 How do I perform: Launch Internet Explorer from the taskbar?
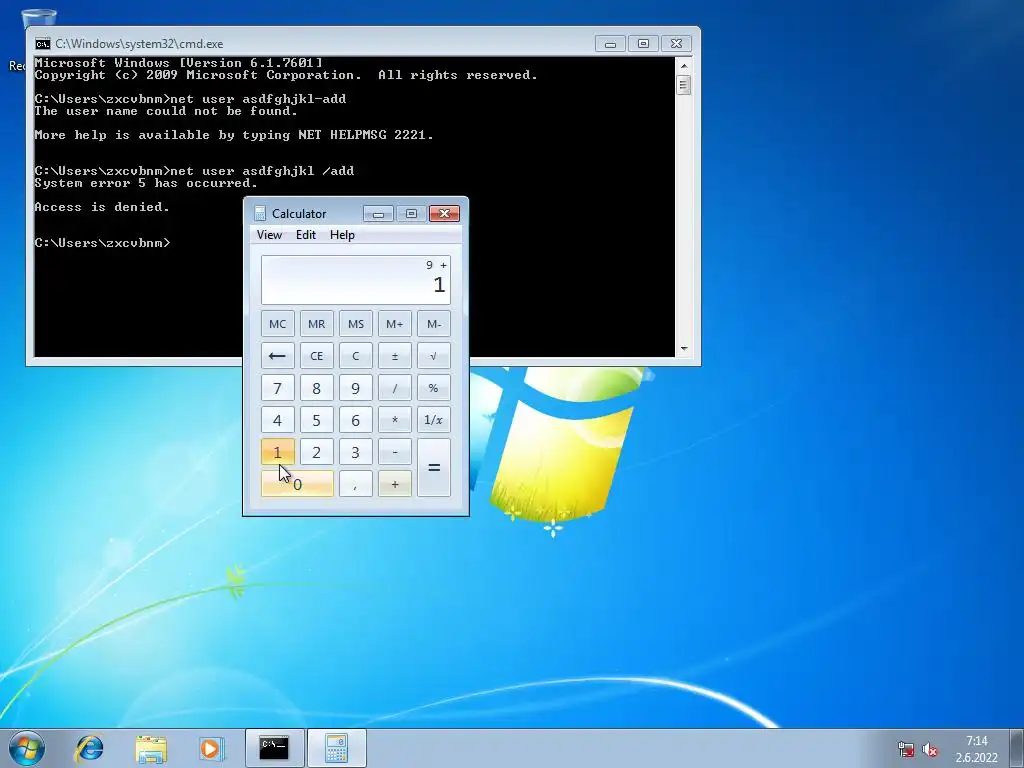click(x=89, y=748)
